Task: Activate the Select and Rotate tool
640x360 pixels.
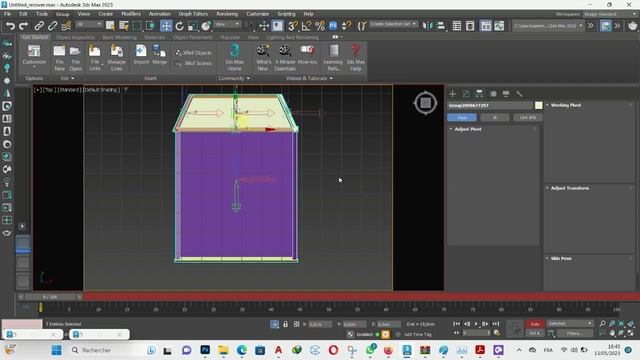Action: (x=180, y=26)
